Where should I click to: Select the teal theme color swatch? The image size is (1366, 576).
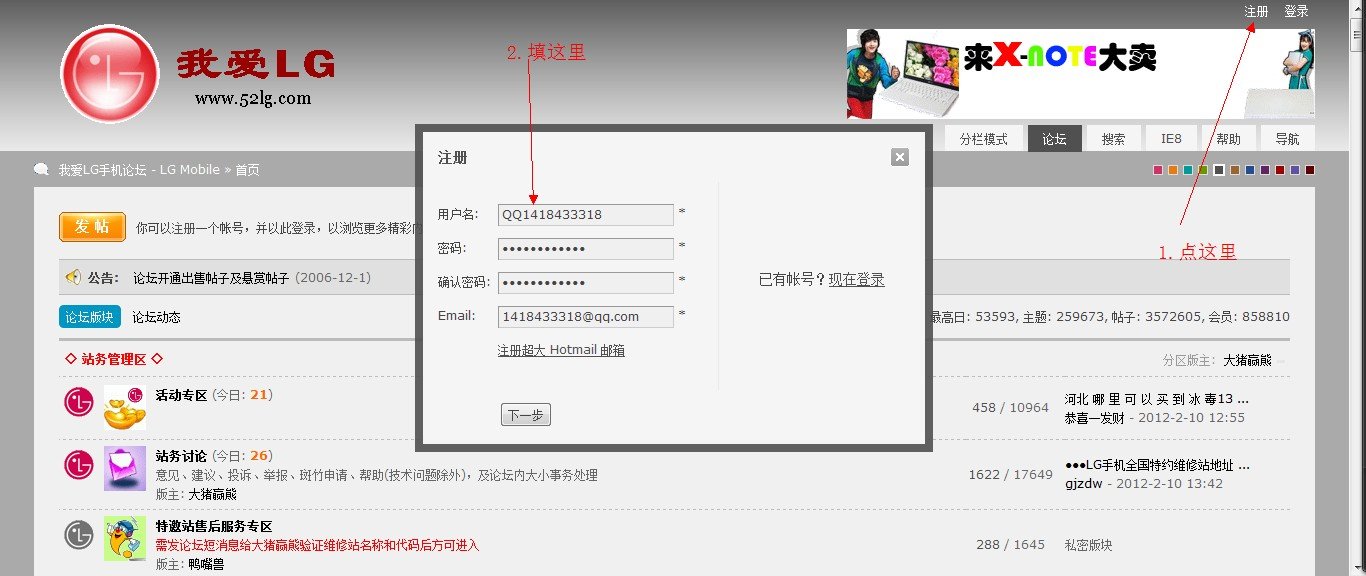click(x=1186, y=170)
